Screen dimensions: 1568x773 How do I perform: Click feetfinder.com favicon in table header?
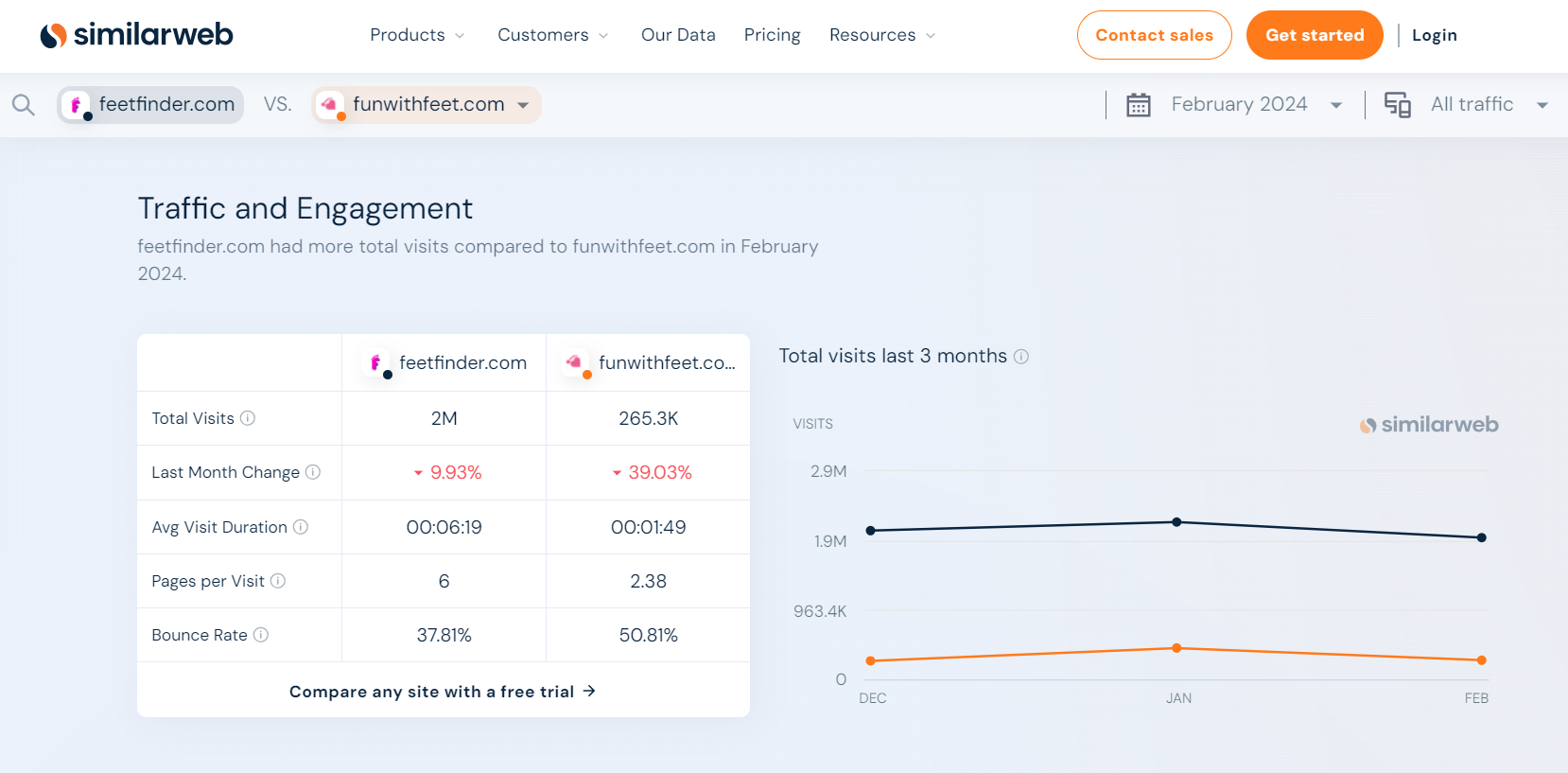pos(377,363)
